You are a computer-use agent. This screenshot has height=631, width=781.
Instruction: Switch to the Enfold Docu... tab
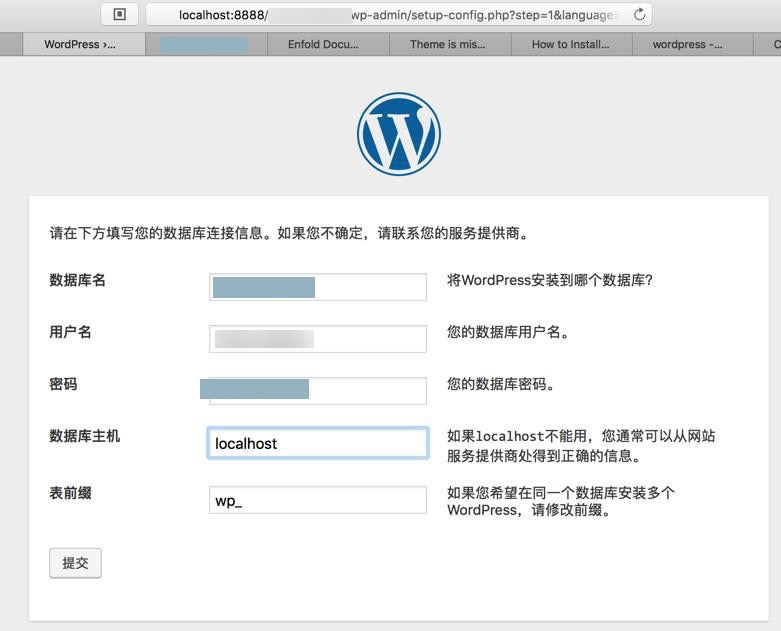[x=328, y=44]
